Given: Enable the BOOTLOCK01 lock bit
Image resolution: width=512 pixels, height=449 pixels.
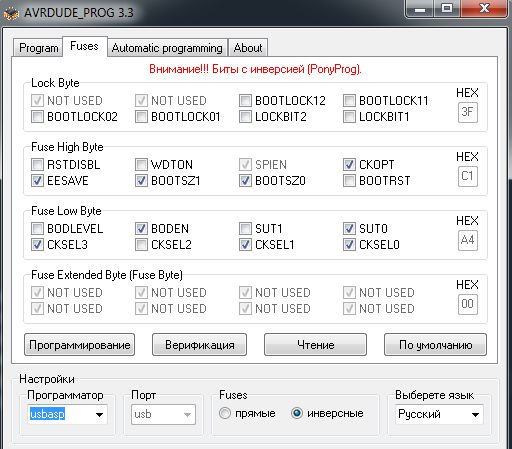Looking at the screenshot, I should coord(141,117).
